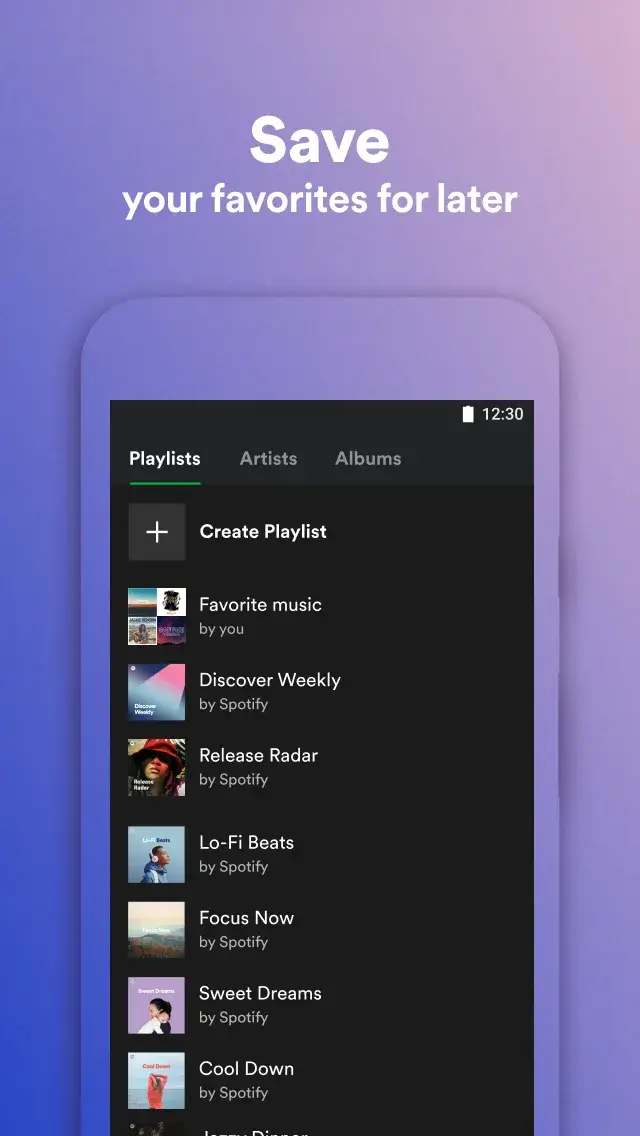
Task: Select the Release Radar playlist title
Action: click(x=258, y=756)
